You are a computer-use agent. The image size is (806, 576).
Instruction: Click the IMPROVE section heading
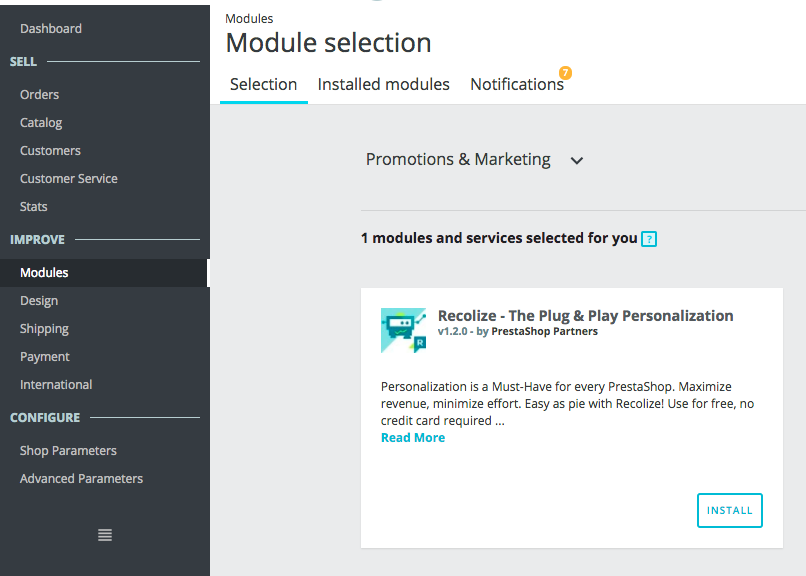[38, 240]
